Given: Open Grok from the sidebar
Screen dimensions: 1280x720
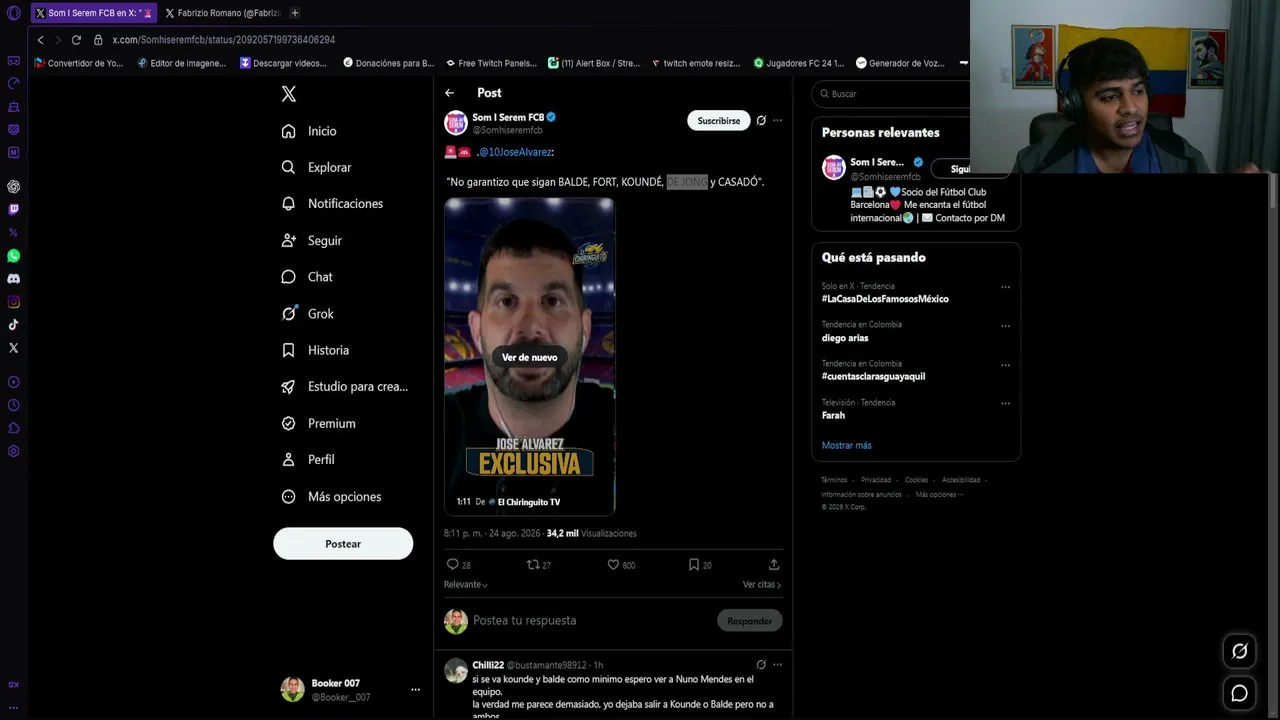Looking at the screenshot, I should (x=307, y=313).
